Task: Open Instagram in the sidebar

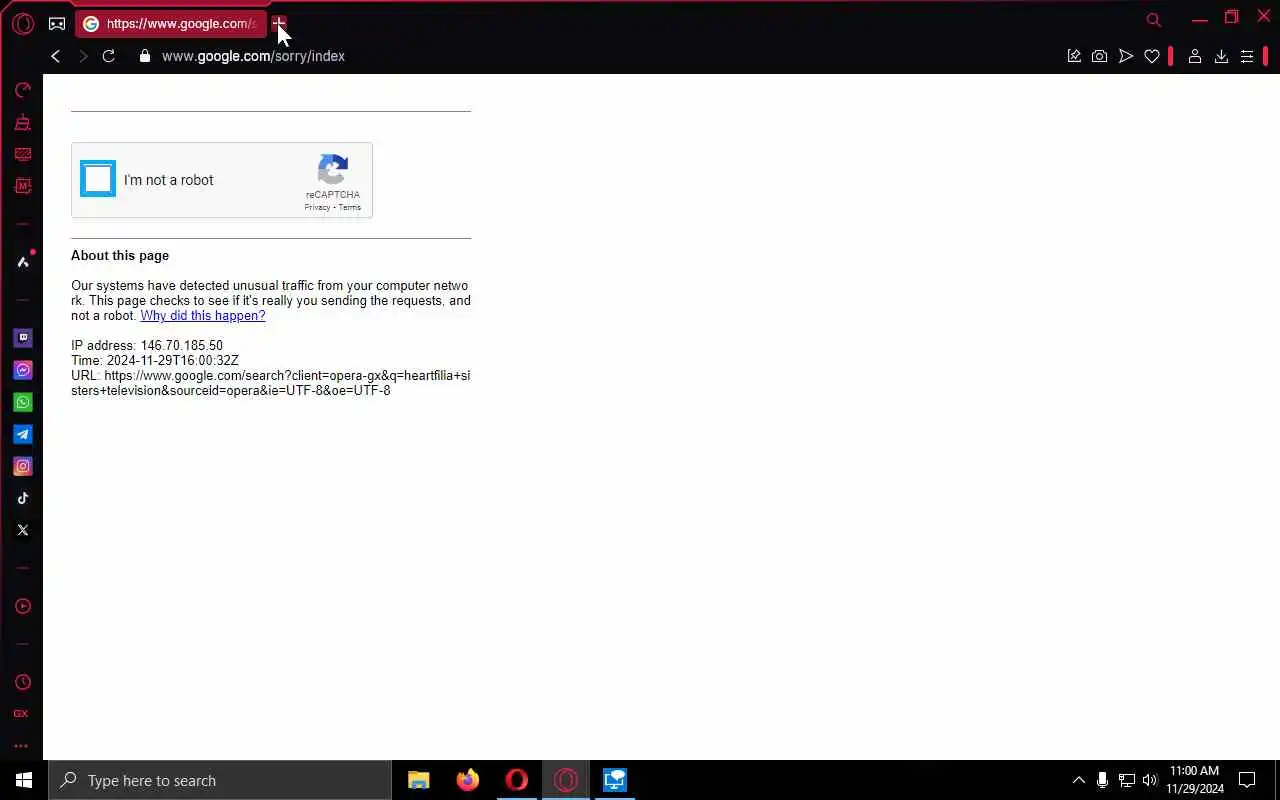Action: coord(22,466)
